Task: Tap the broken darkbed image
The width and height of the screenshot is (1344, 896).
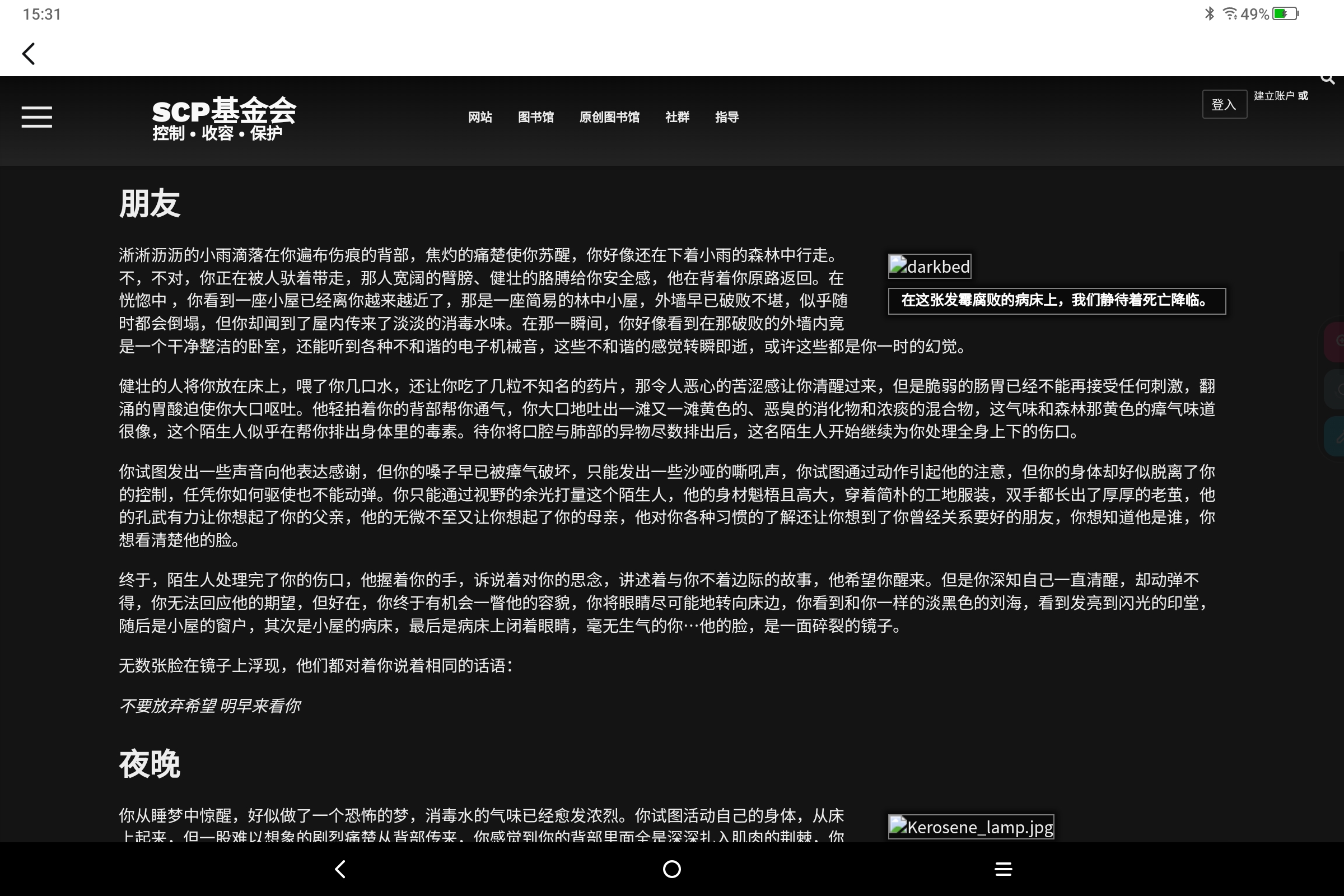Action: [x=930, y=267]
